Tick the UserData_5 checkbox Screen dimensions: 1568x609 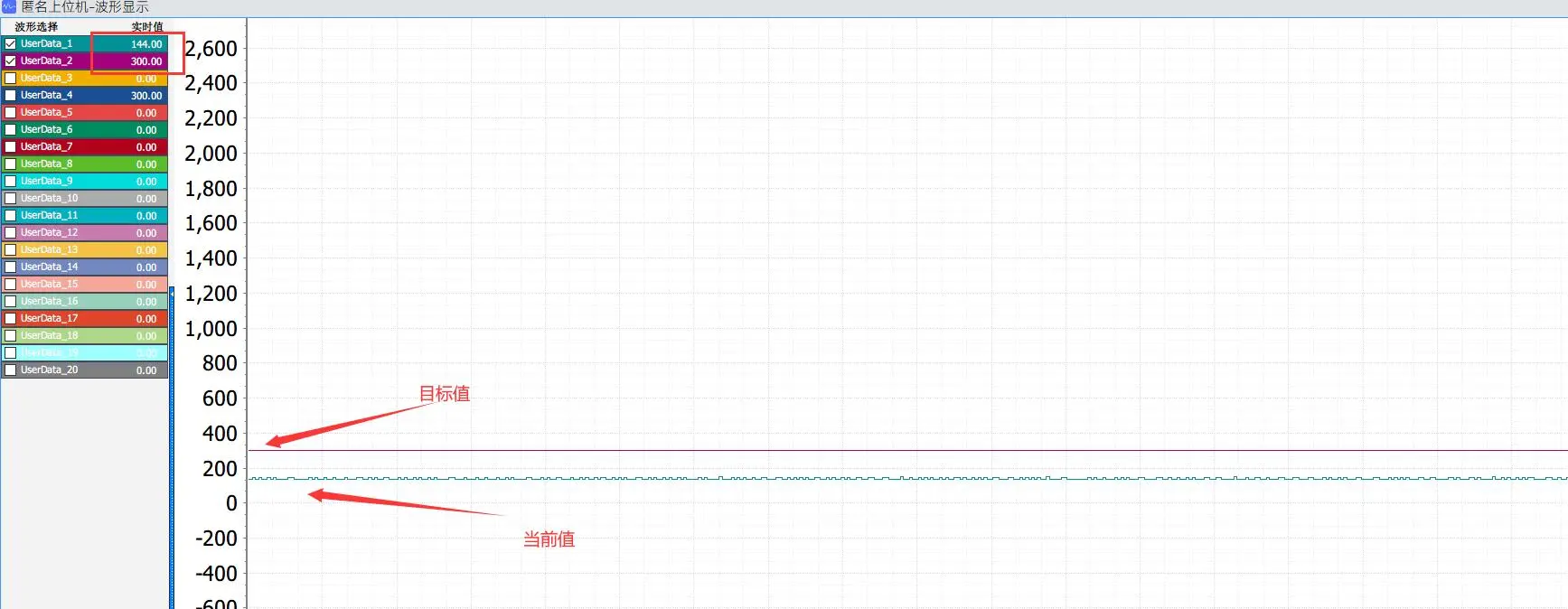(x=11, y=112)
